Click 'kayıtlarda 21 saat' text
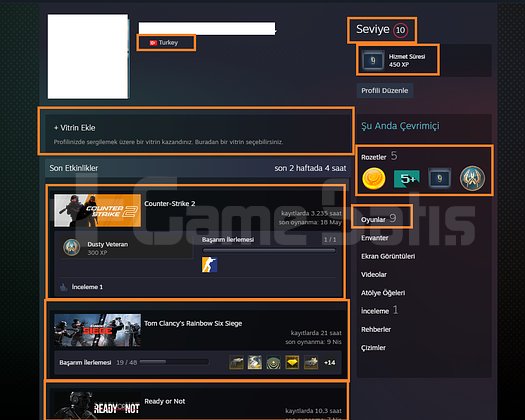The width and height of the screenshot is (525, 420). [x=316, y=333]
